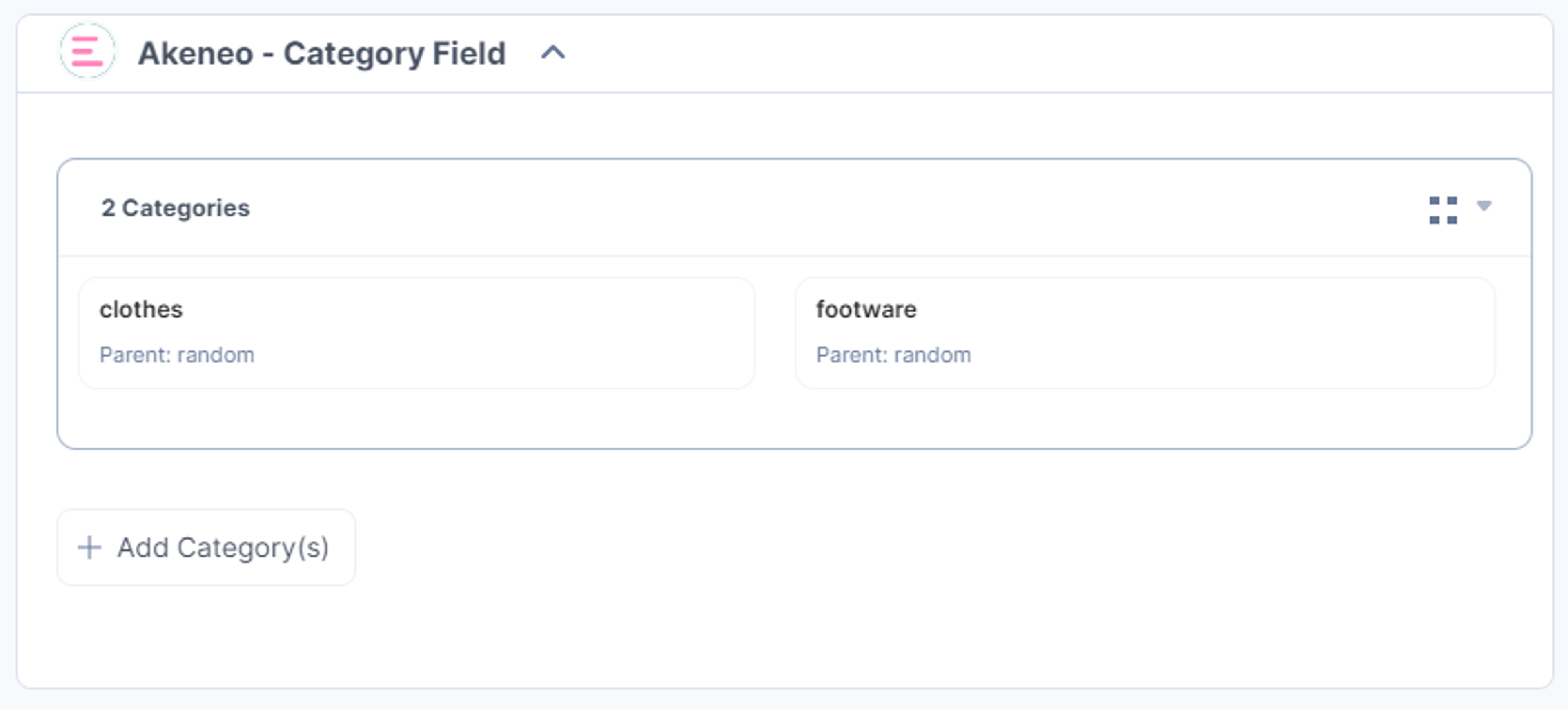Click the clothes category name
The height and width of the screenshot is (709, 1568).
click(141, 309)
